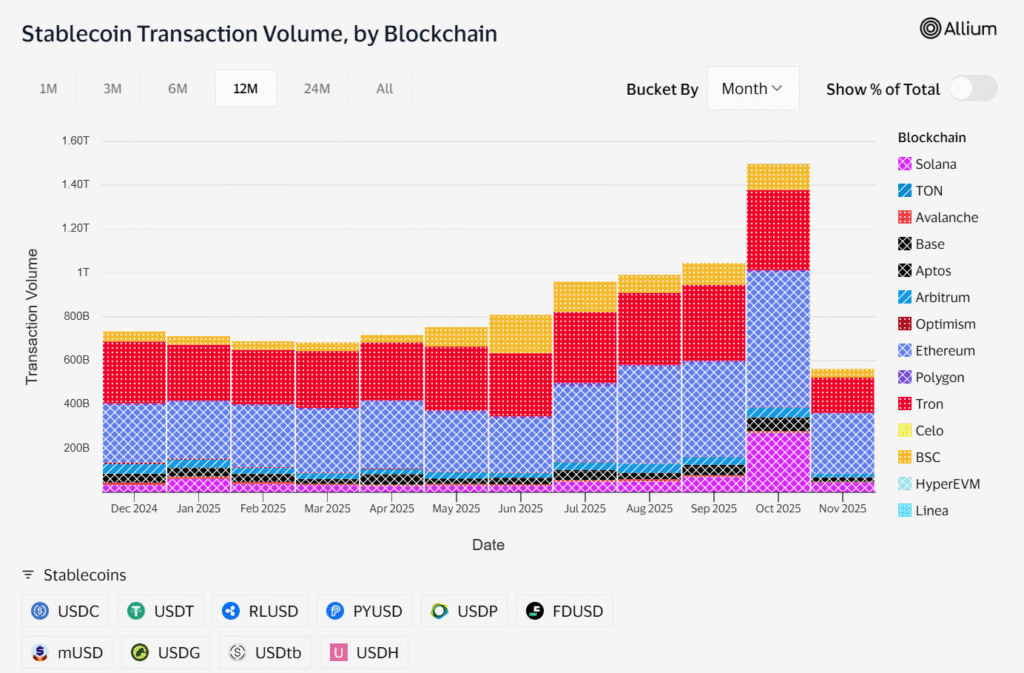Enable the Show % of Total toggle
This screenshot has height=673, width=1024.
pyautogui.click(x=972, y=88)
